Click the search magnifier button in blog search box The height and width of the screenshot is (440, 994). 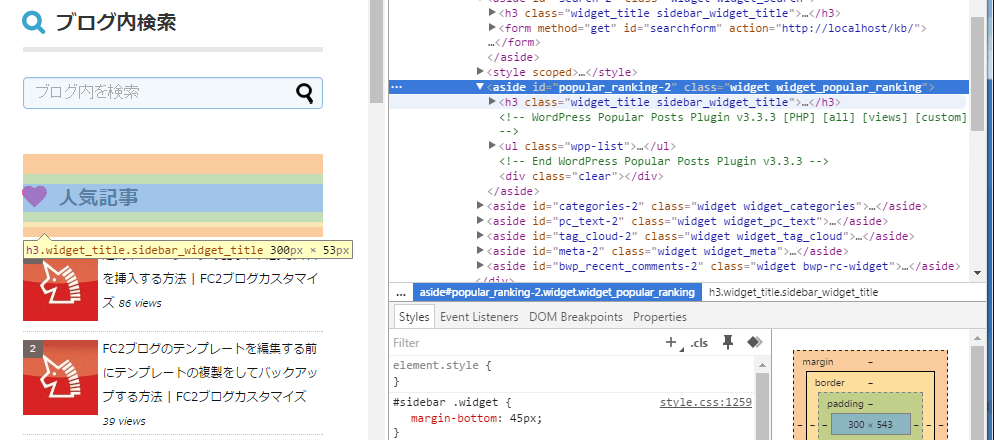(305, 93)
